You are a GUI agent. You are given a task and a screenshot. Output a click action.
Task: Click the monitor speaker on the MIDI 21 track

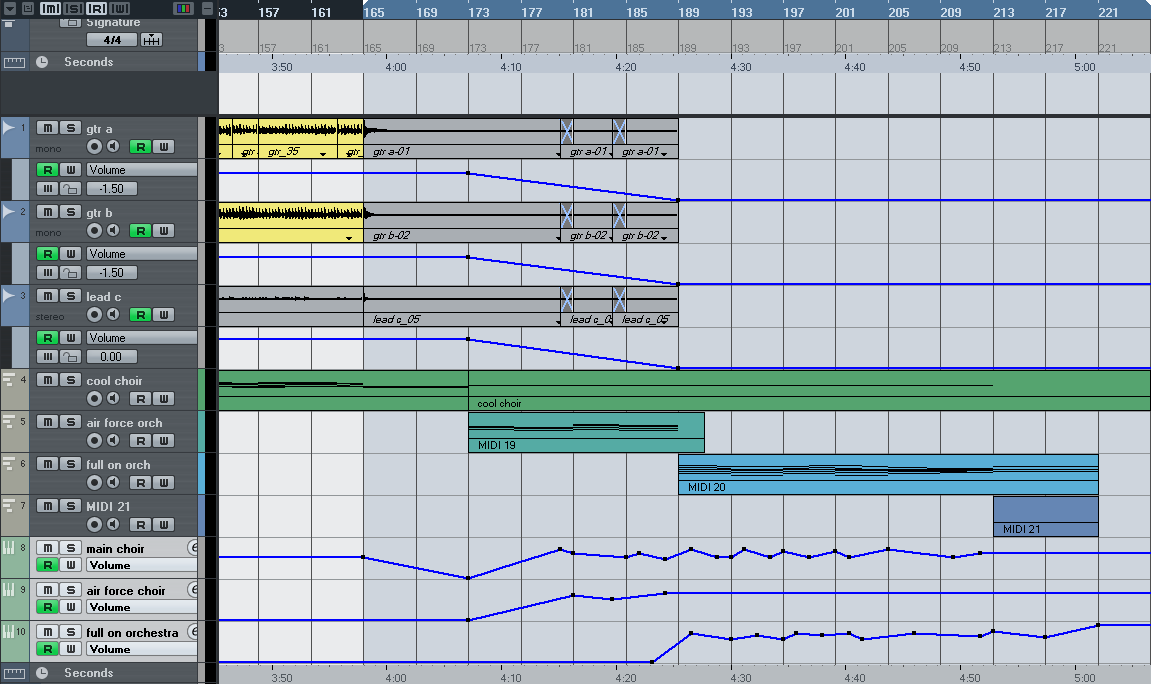point(113,525)
